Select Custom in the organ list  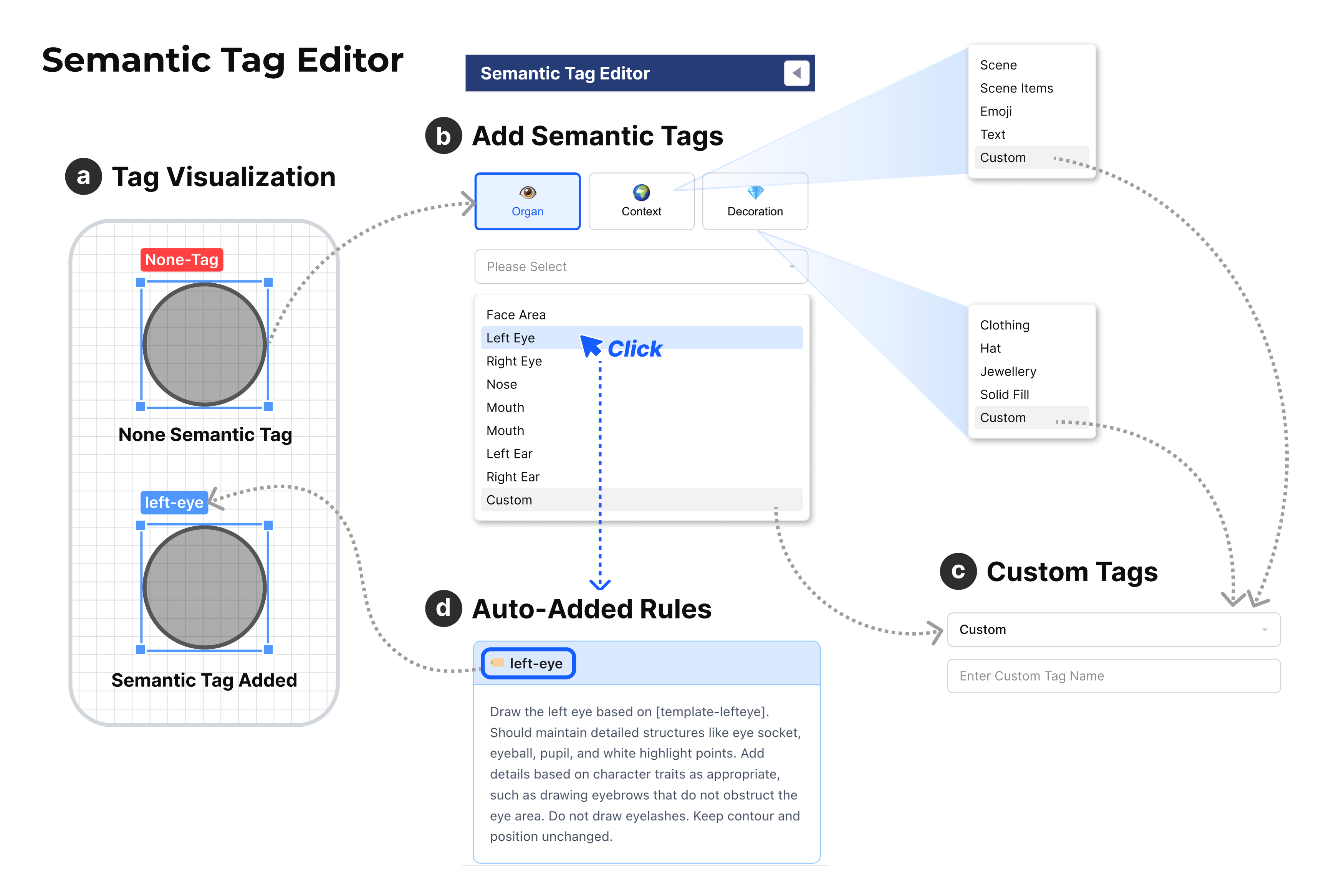click(509, 500)
